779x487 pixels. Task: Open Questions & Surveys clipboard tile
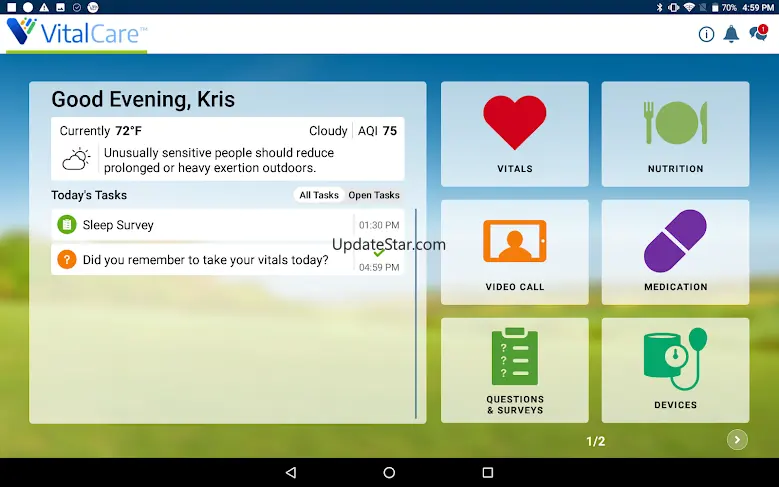(x=515, y=370)
